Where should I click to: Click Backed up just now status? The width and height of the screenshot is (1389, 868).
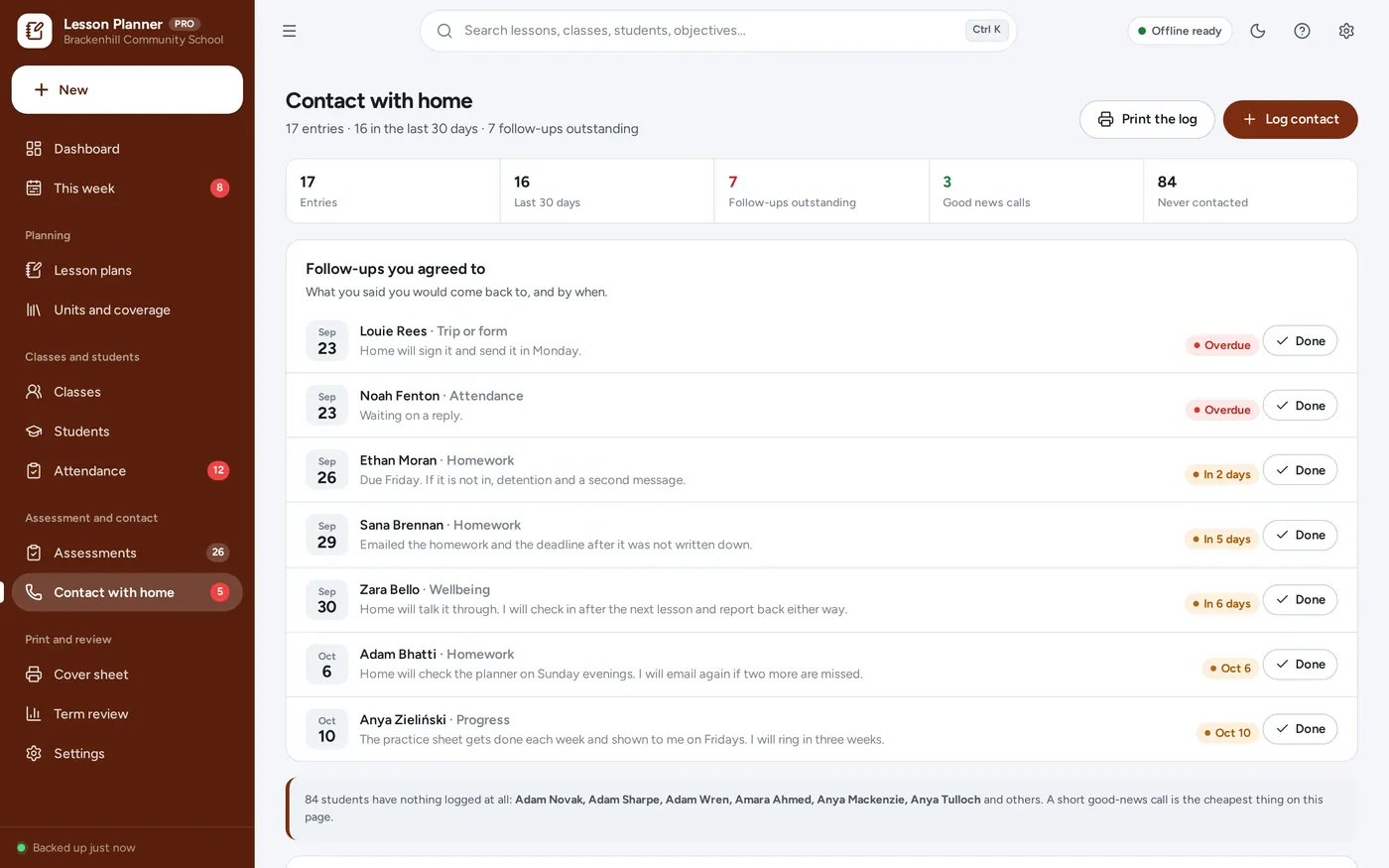point(76,848)
